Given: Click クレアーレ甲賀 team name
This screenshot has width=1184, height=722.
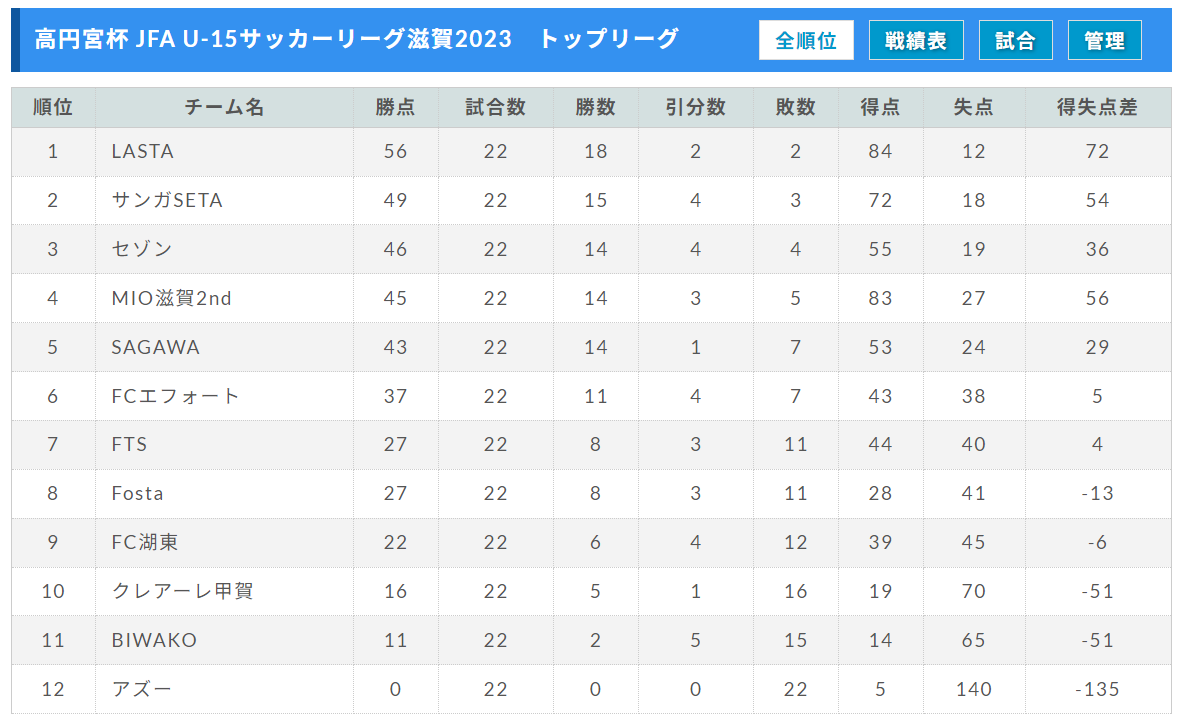Looking at the screenshot, I should (182, 591).
